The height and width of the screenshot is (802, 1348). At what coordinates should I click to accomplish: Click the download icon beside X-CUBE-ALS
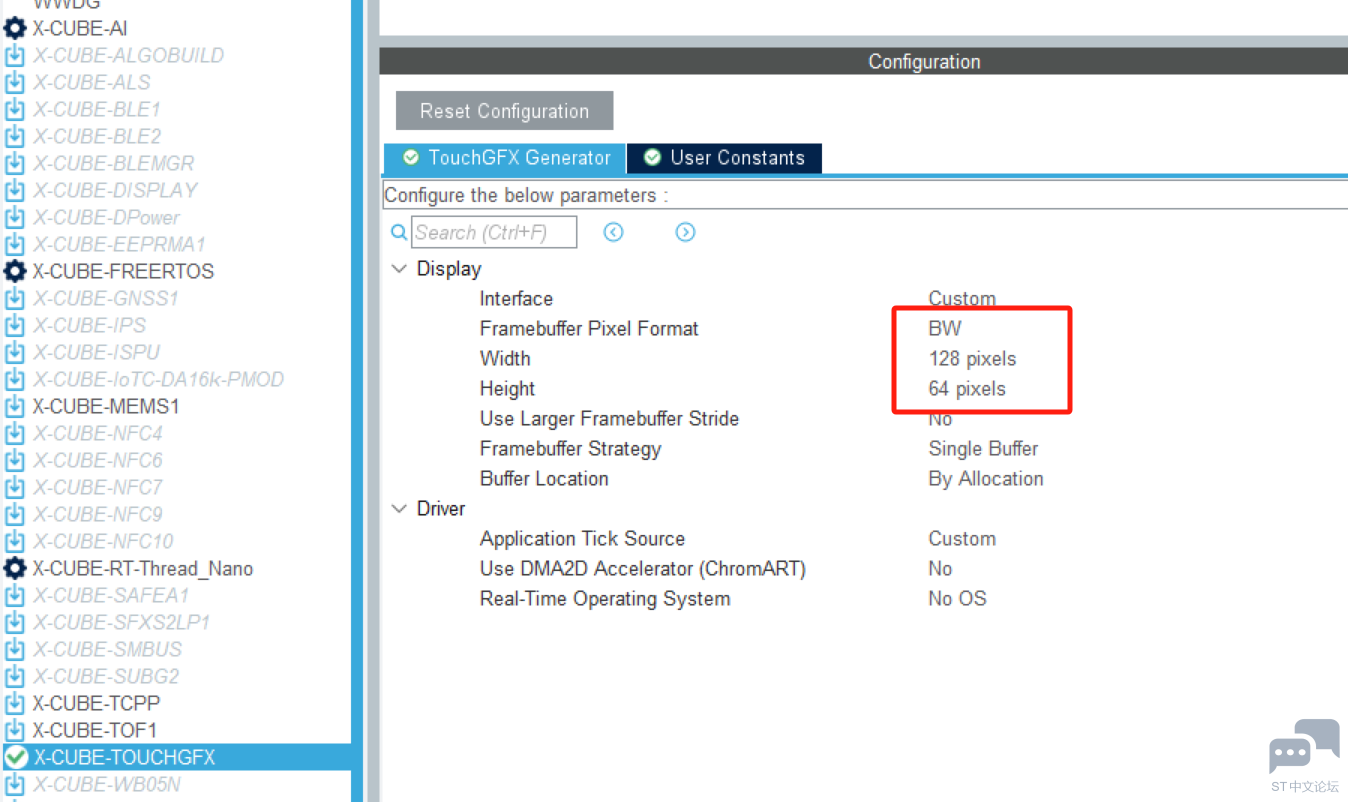click(x=15, y=83)
